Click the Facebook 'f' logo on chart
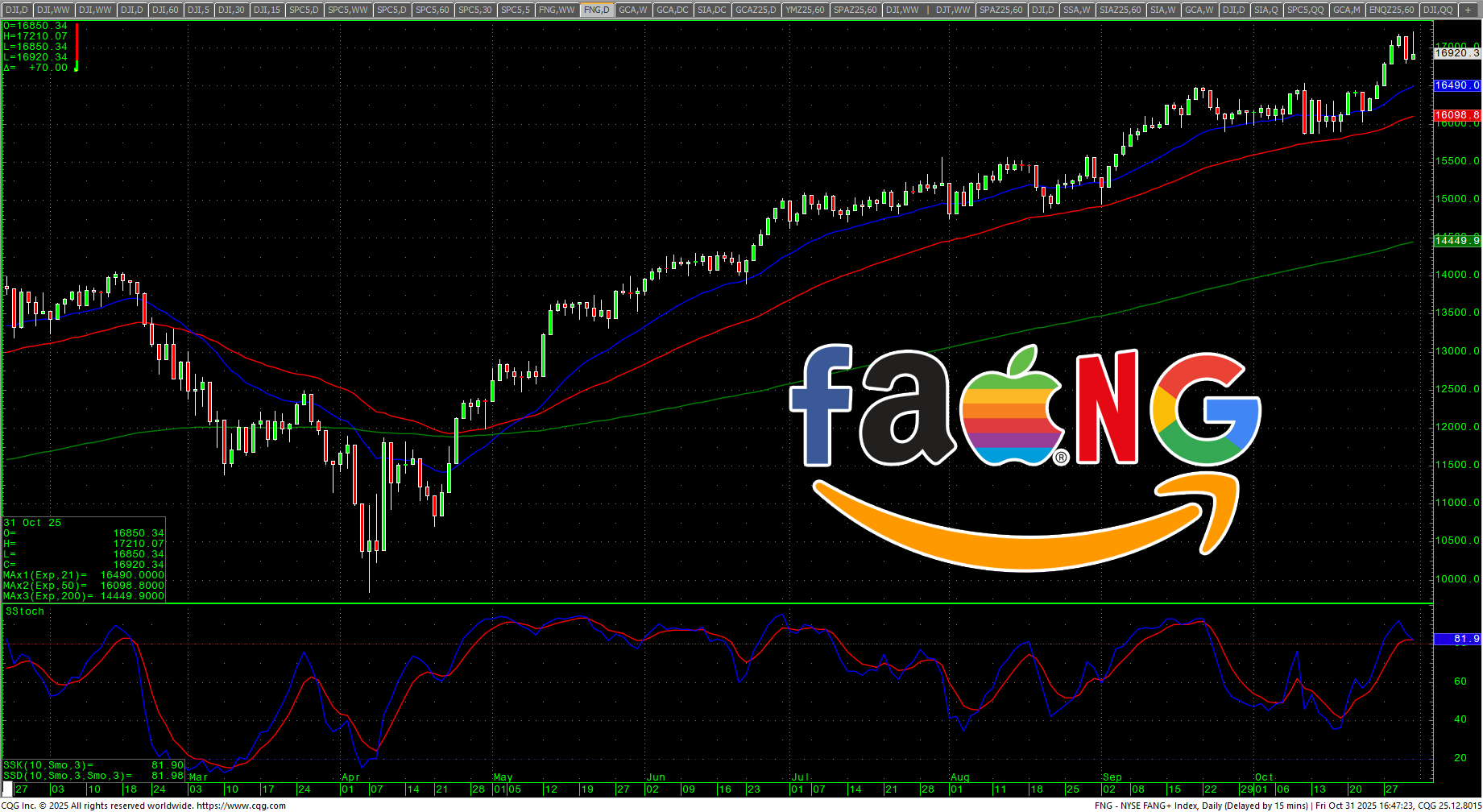 click(823, 405)
